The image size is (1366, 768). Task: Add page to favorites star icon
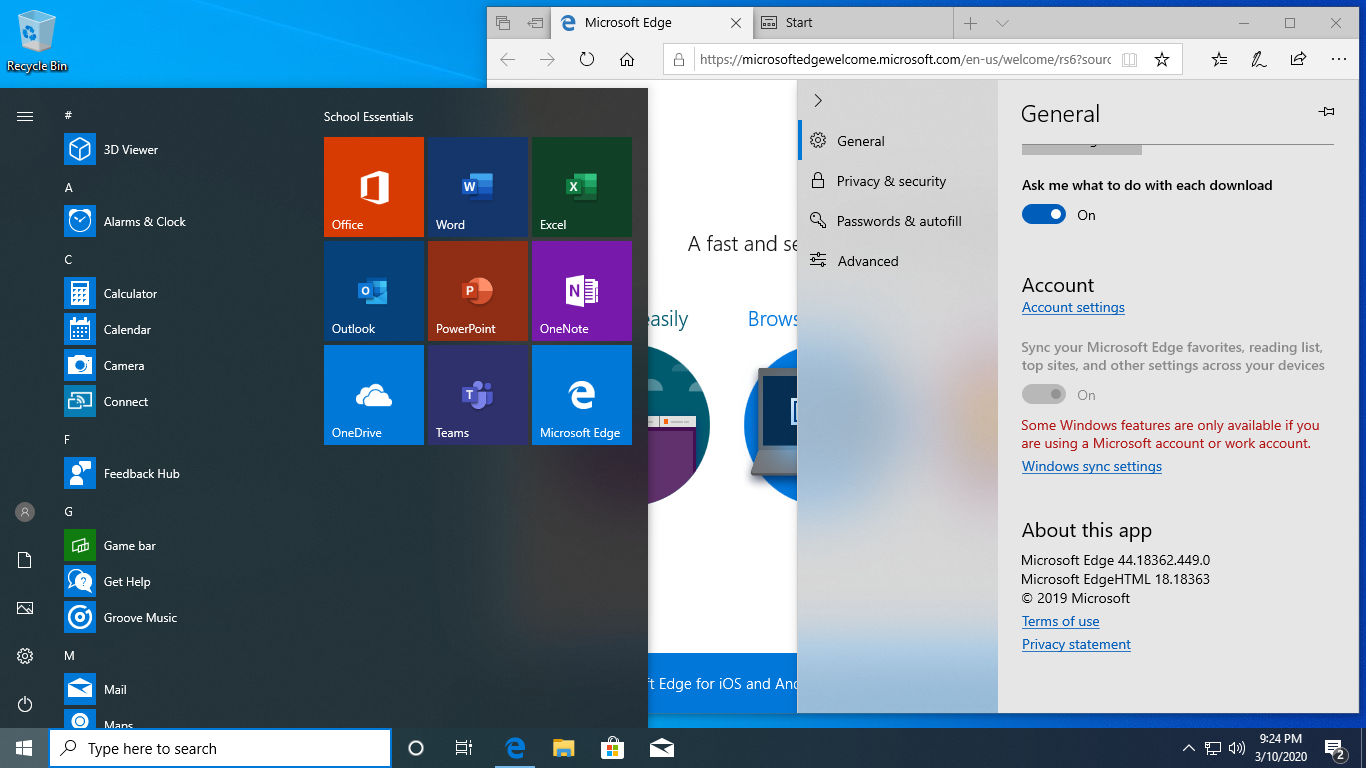pos(1161,60)
